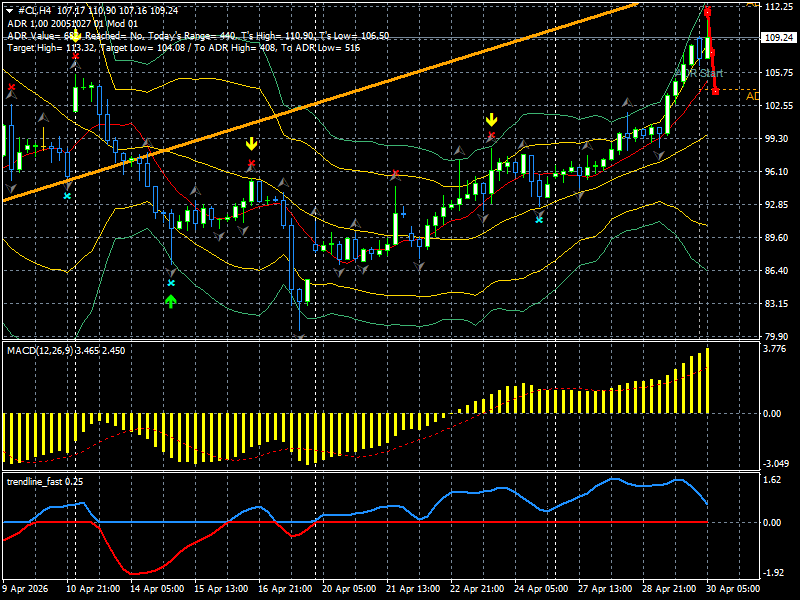Click the '#CL,H4' symbol title text
800x600 pixels.
35,11
